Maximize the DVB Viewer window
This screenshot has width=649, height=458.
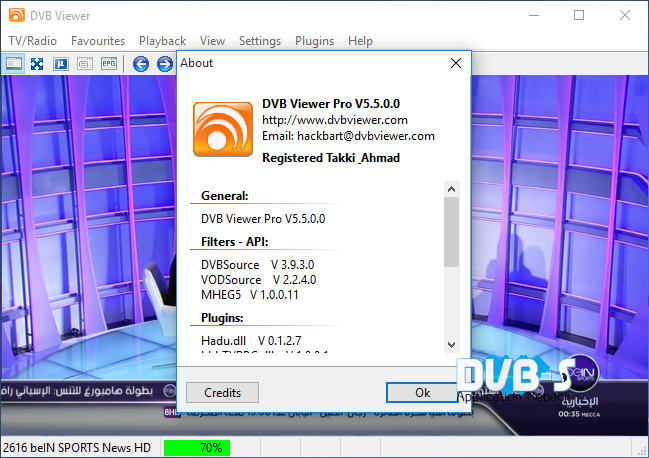(x=579, y=15)
